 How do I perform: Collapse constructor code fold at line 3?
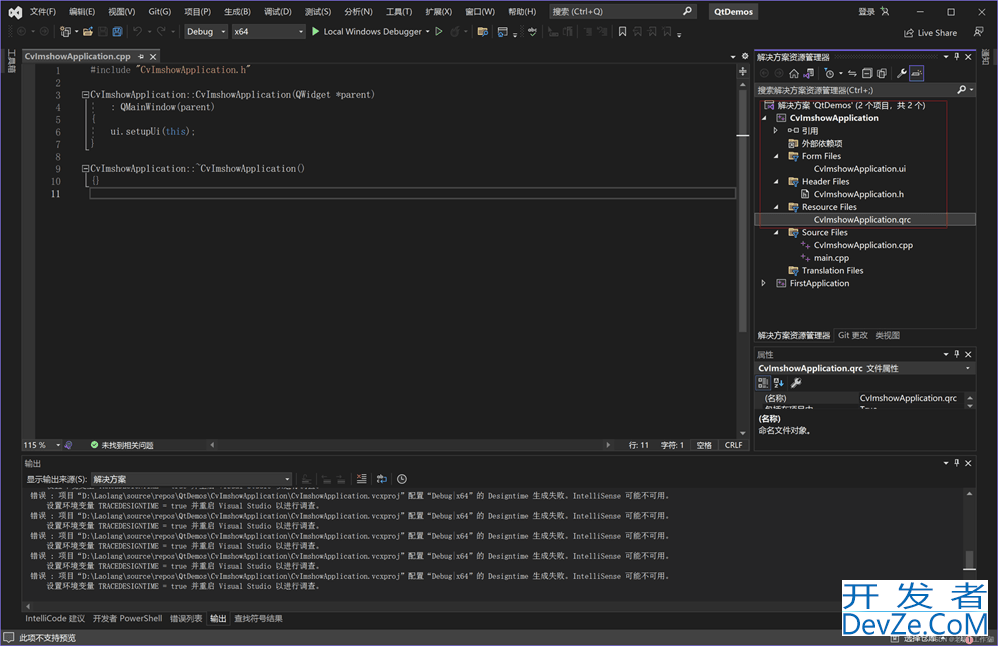pyautogui.click(x=85, y=95)
